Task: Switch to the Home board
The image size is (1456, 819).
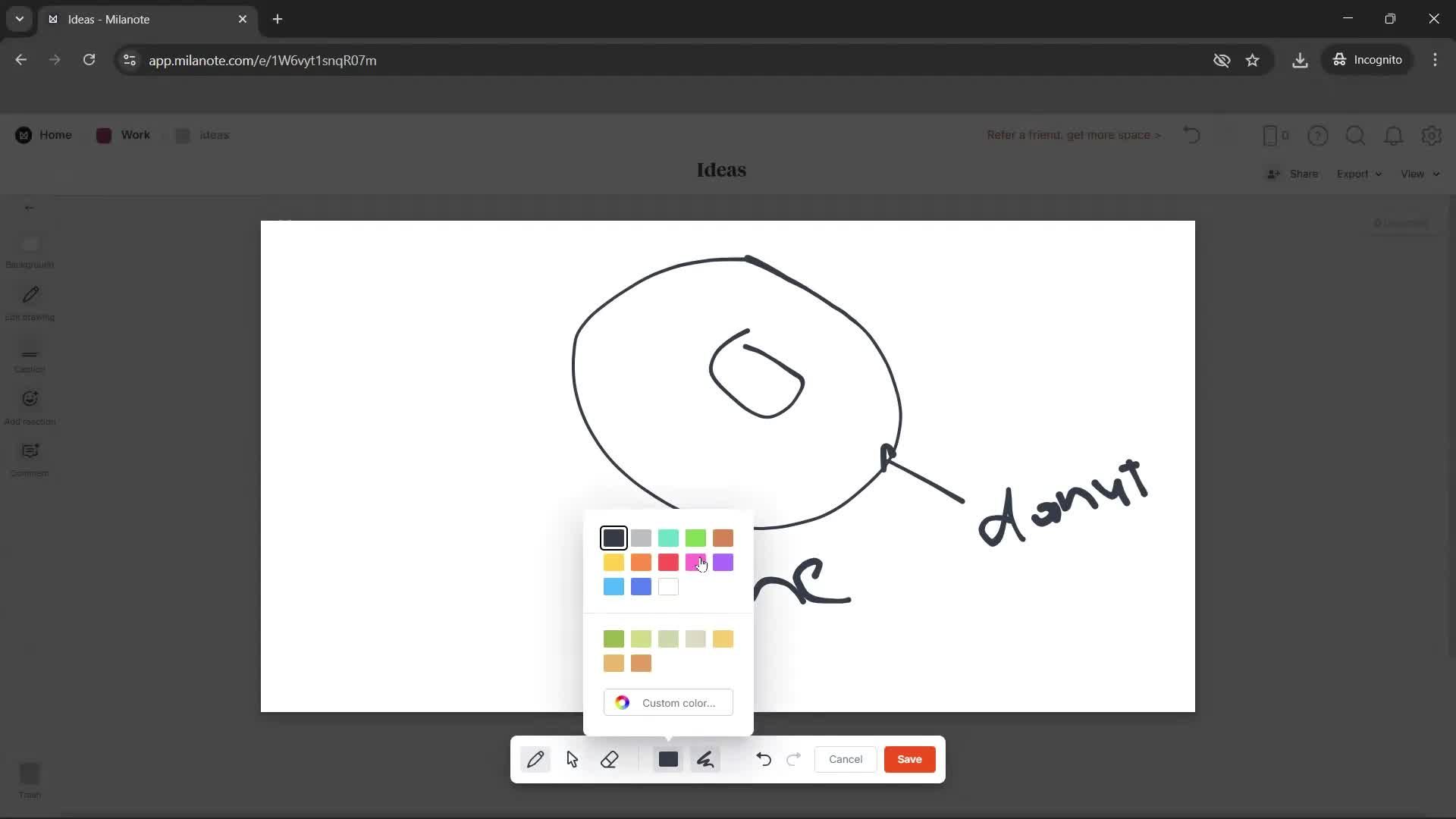Action: [44, 135]
